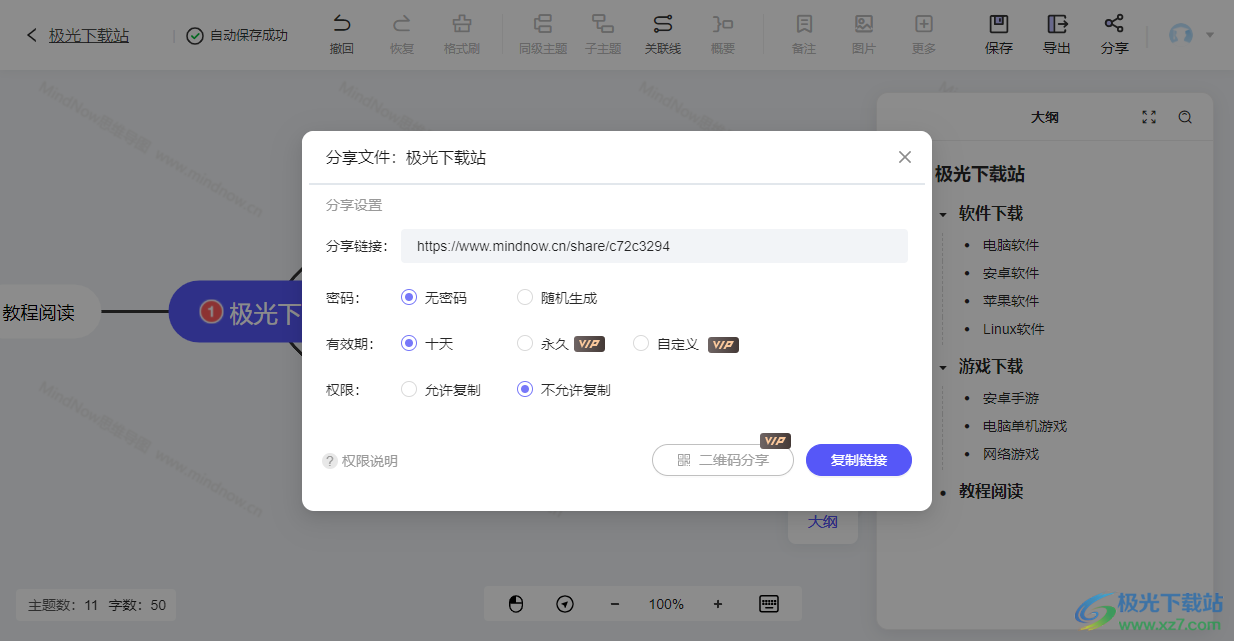Click the Export (导出) icon
1234x641 pixels.
coord(1057,24)
